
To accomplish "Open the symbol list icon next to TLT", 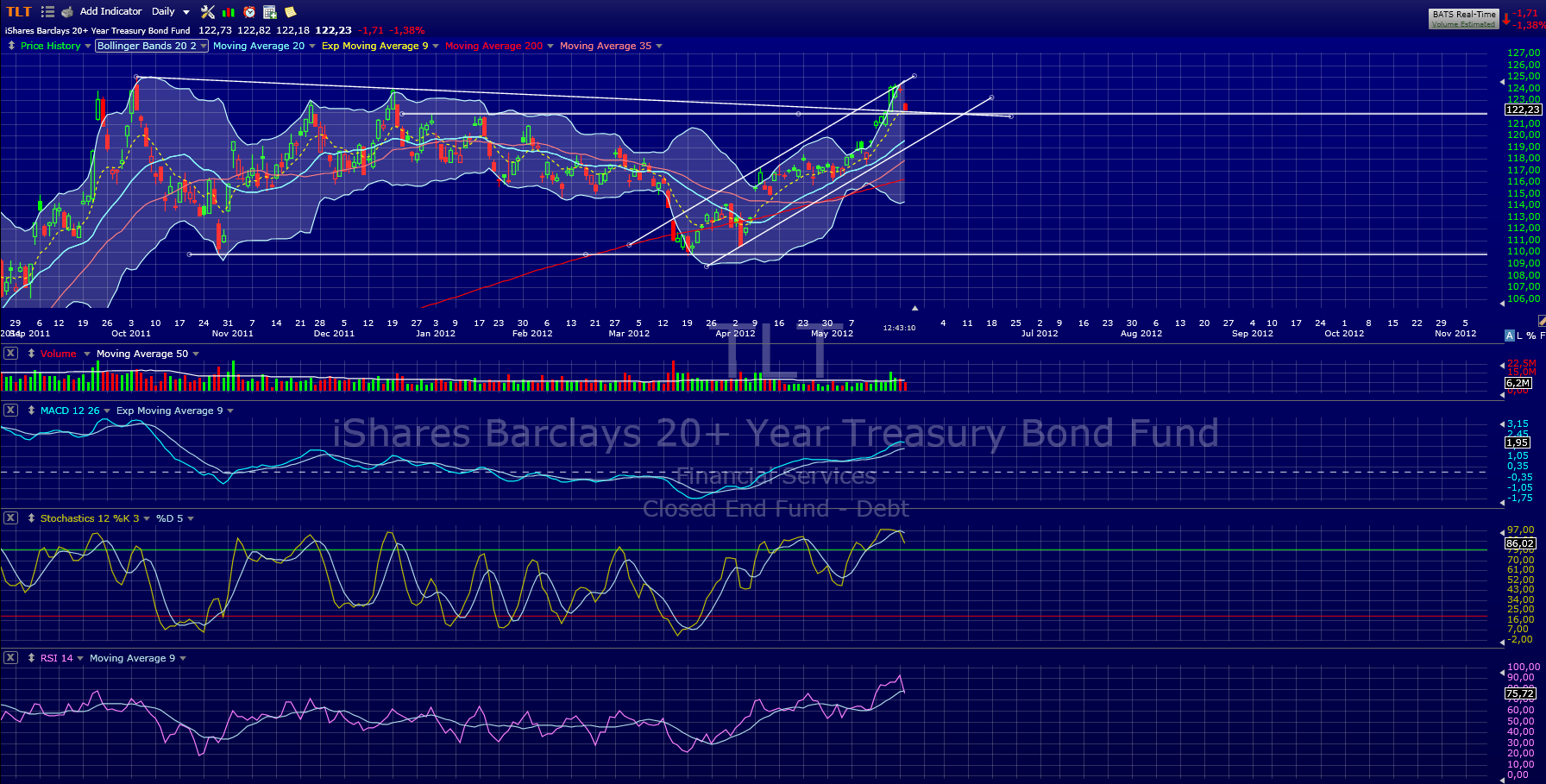I will tap(47, 12).
